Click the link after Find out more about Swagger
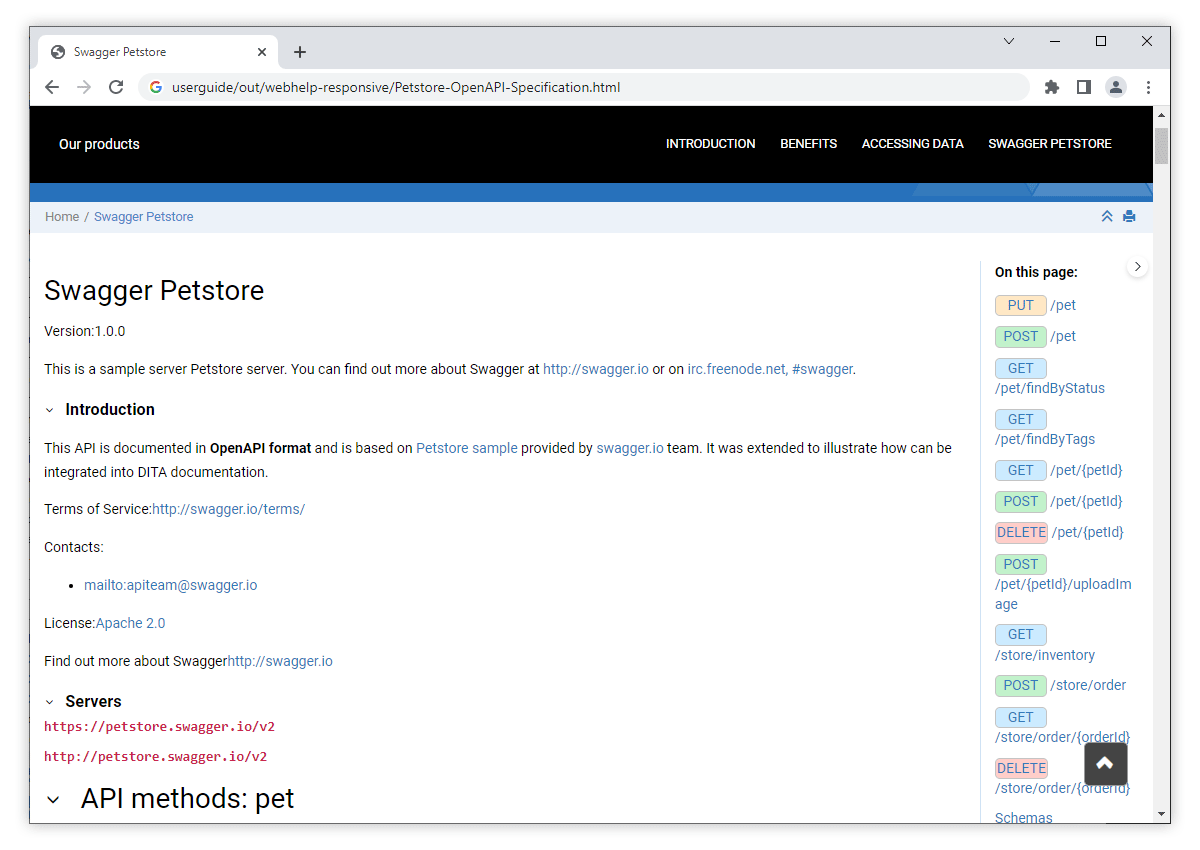Screen dimensions: 1200x850 [x=280, y=661]
